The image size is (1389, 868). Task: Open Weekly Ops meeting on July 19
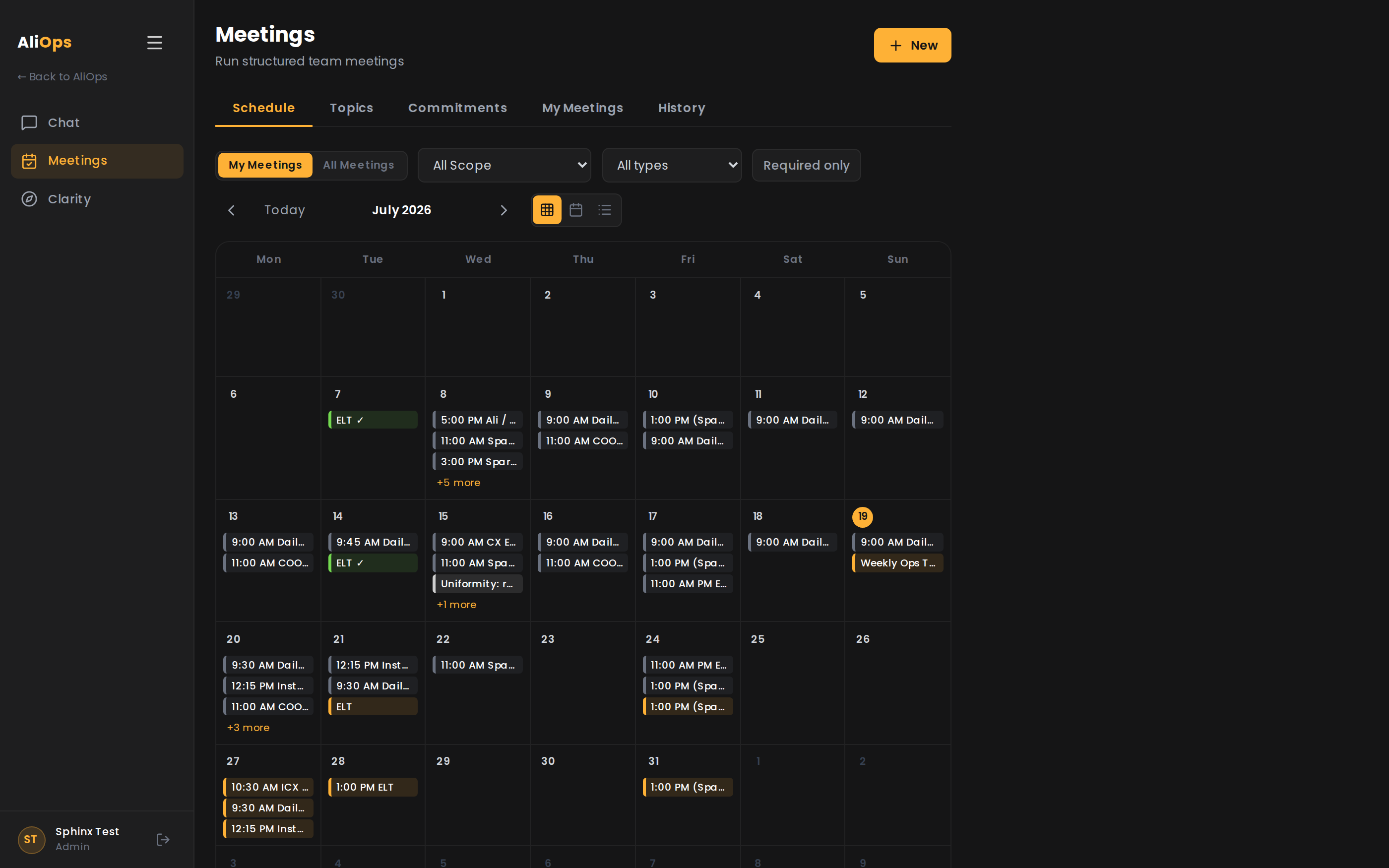[898, 563]
